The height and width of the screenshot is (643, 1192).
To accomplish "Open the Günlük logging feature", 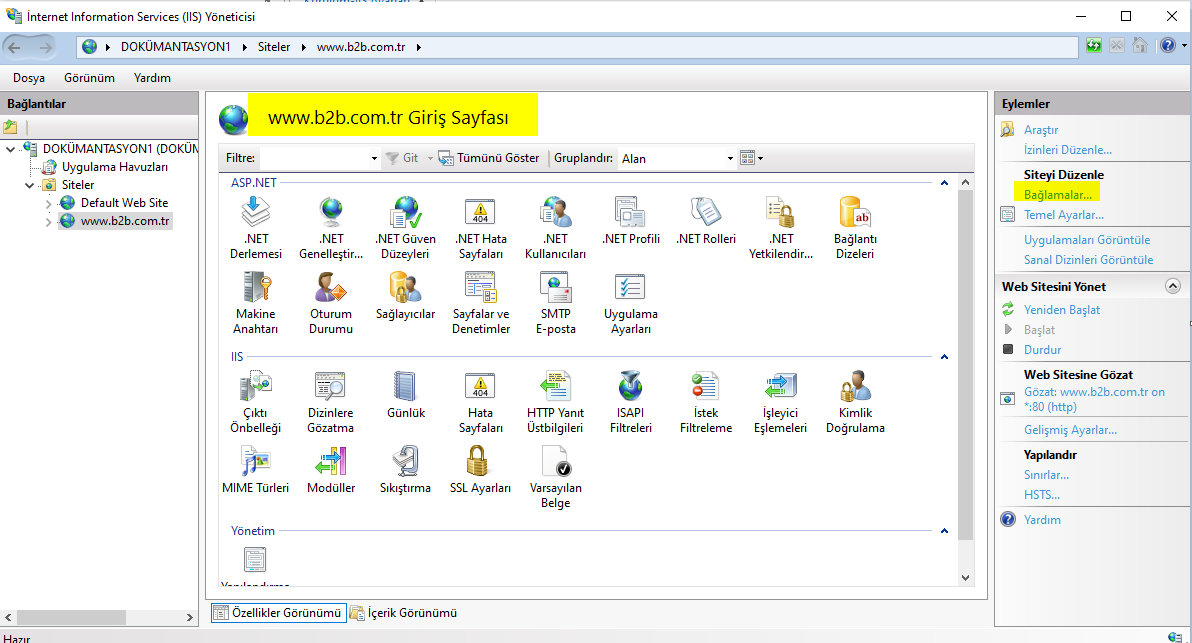I will click(405, 394).
